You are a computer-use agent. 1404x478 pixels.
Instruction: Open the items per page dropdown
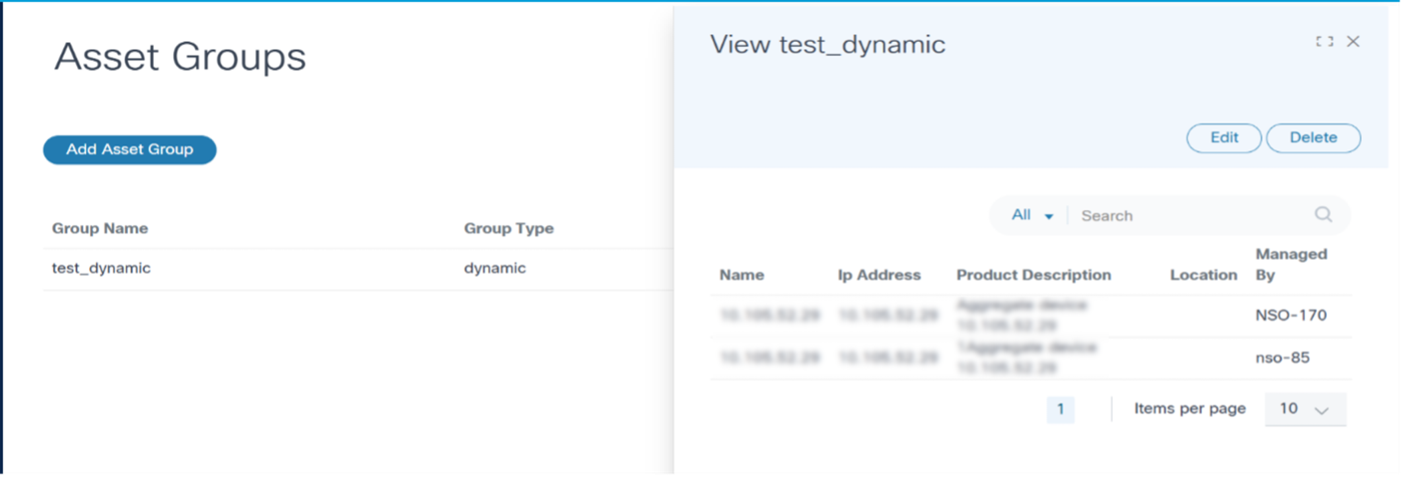point(1305,409)
